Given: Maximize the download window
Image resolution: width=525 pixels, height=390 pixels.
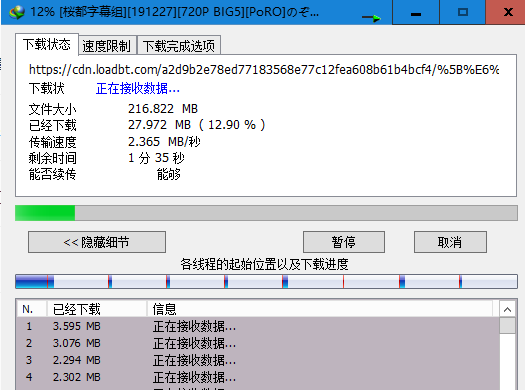Looking at the screenshot, I should 463,12.
